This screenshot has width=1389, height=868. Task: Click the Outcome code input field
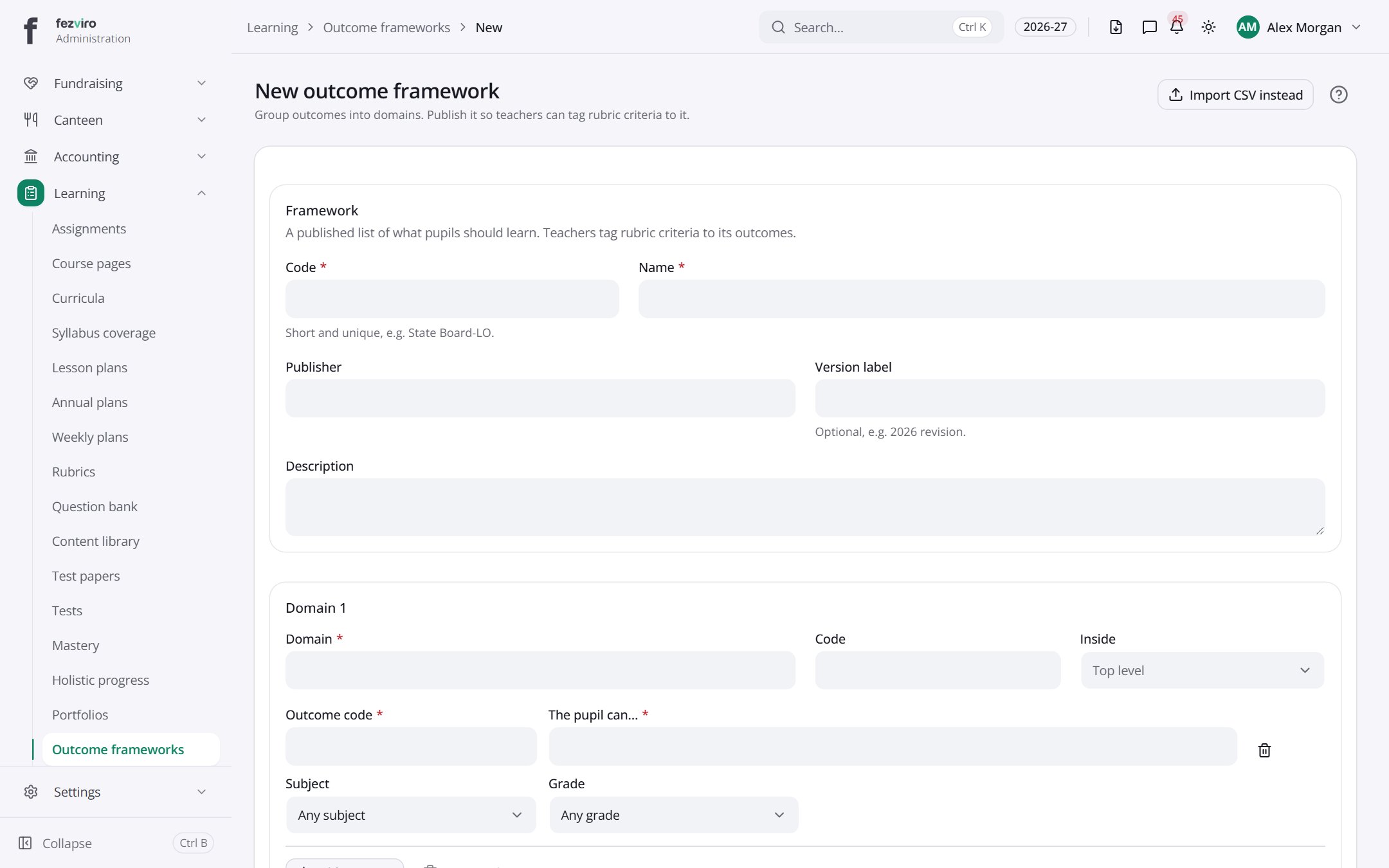[411, 746]
